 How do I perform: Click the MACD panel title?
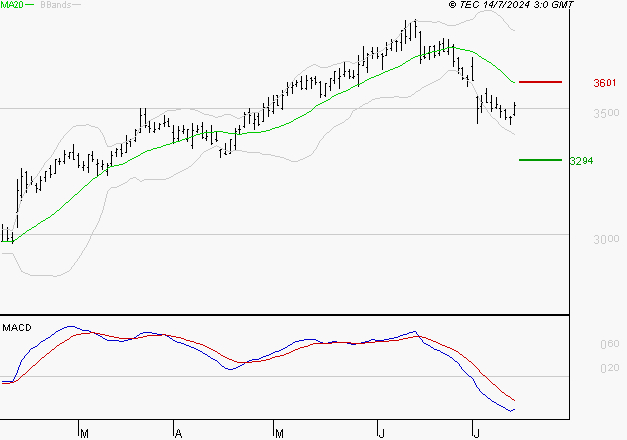(x=17, y=328)
